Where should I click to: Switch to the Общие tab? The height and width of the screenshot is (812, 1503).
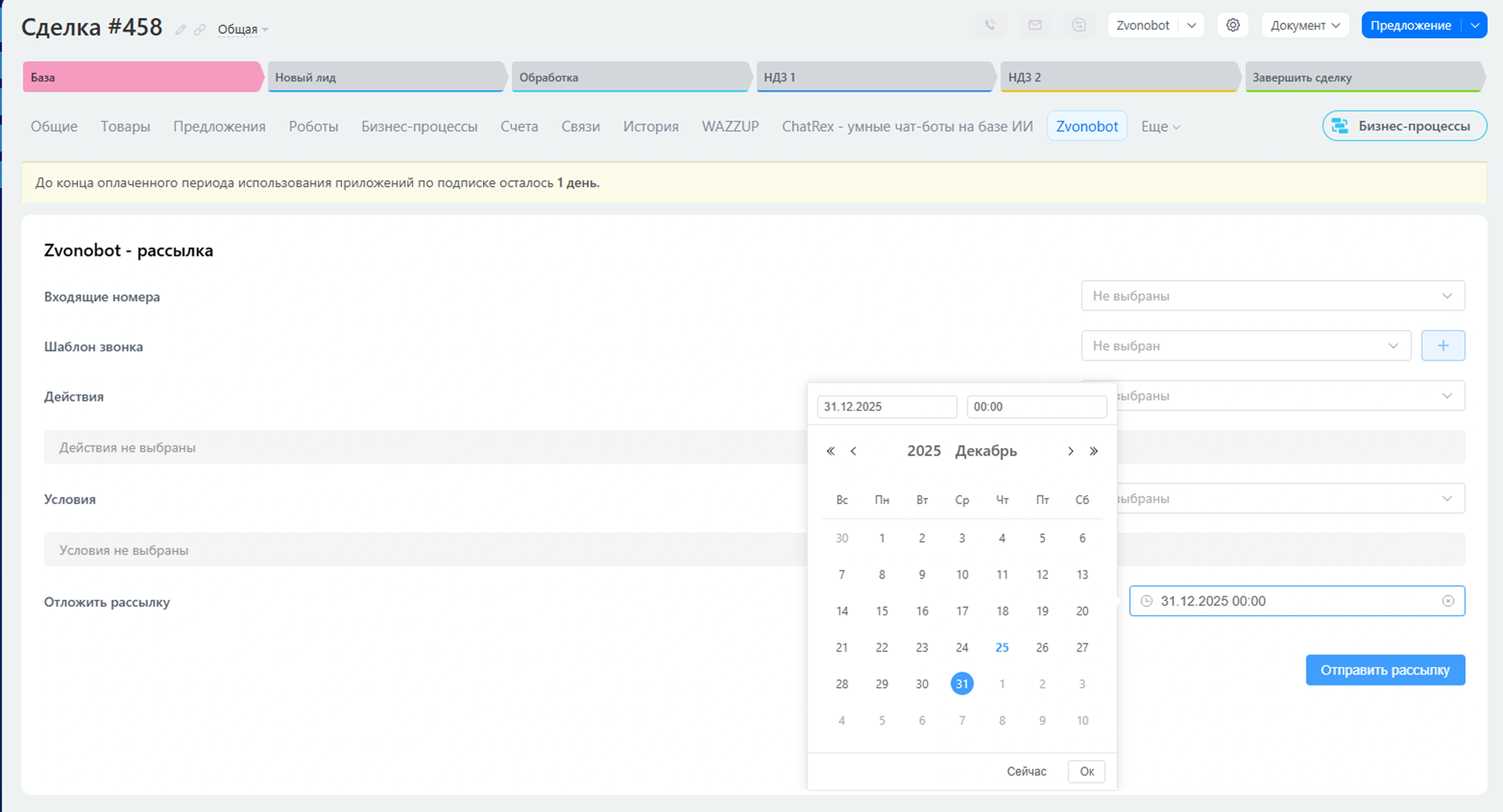click(54, 127)
